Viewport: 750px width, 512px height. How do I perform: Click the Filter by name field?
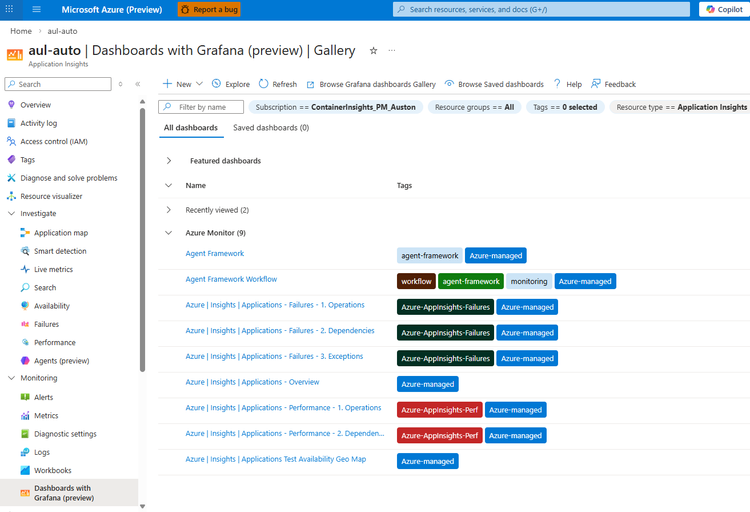click(201, 107)
